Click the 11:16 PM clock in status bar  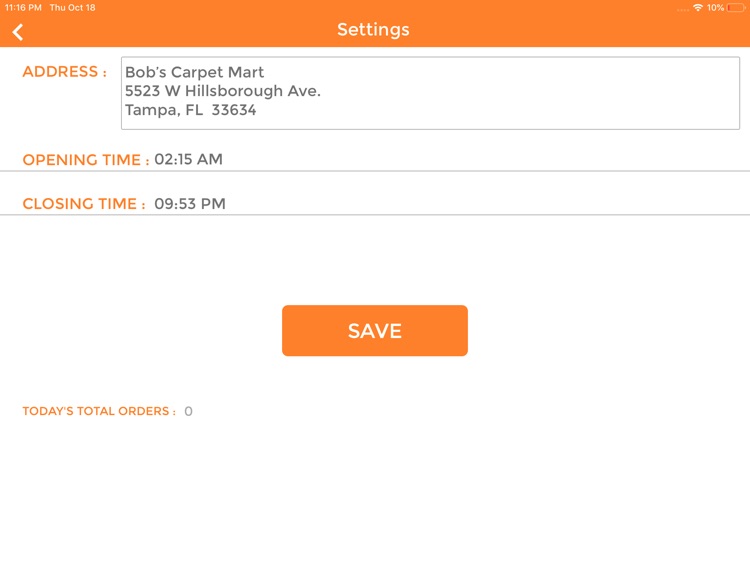tap(23, 8)
